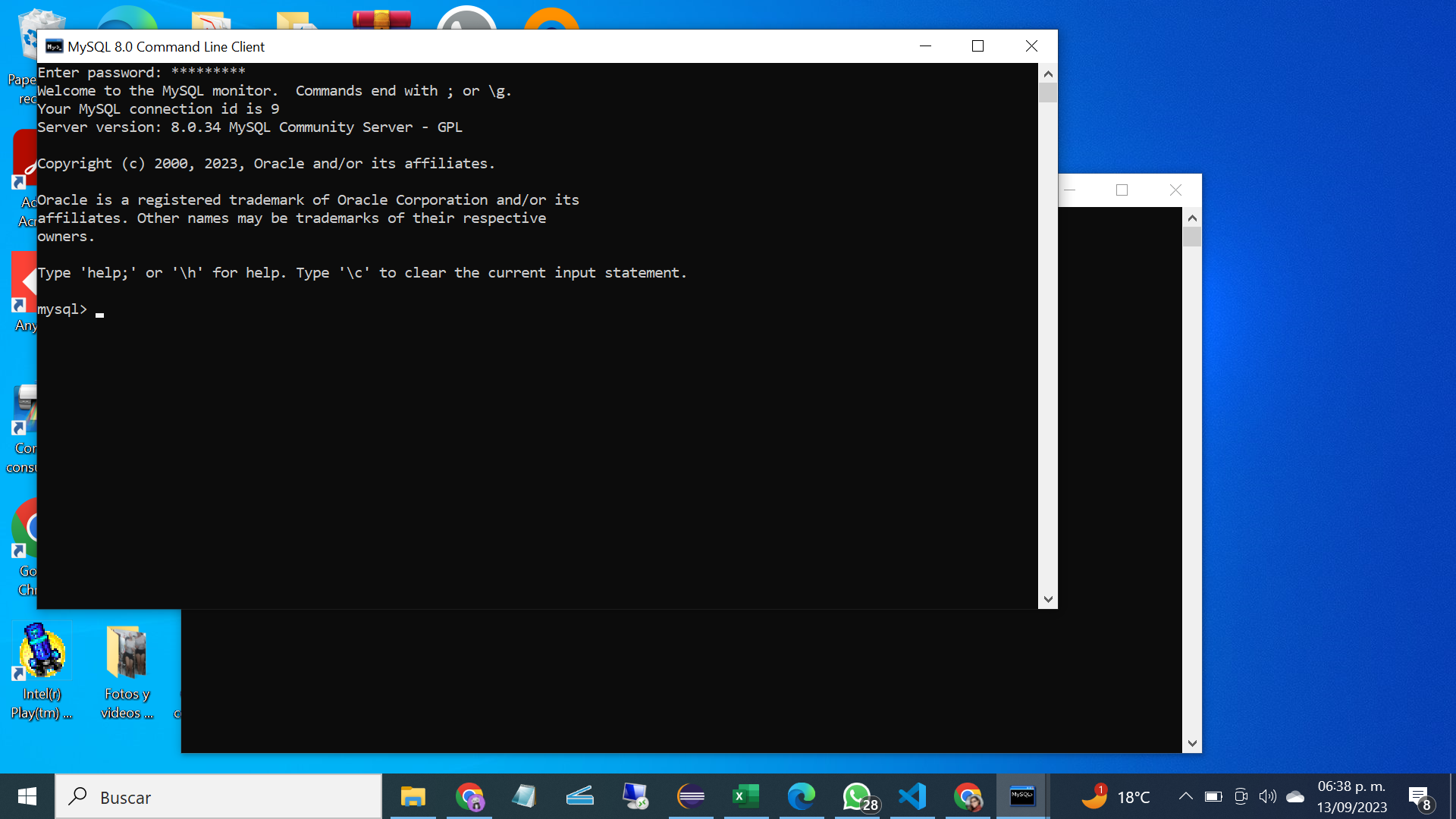Open the first Chrome taskbar icon
Viewport: 1456px width, 819px height.
[469, 796]
